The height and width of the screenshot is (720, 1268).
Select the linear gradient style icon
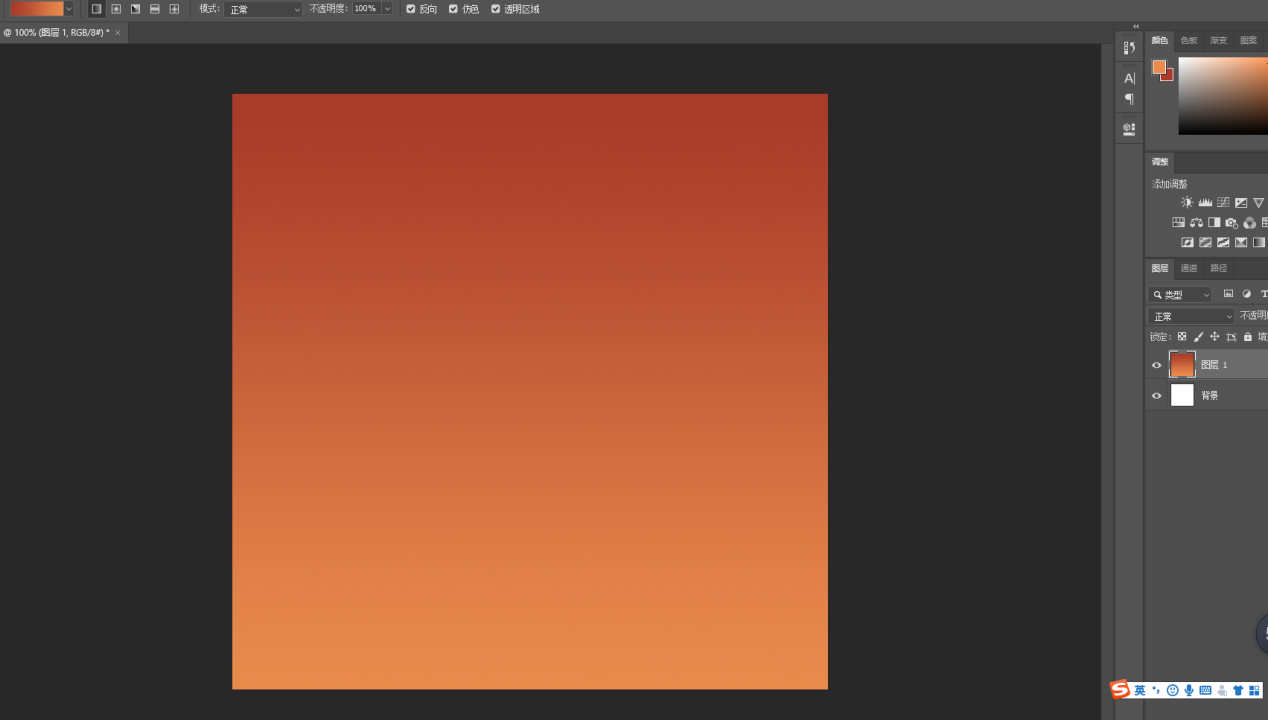pos(96,9)
